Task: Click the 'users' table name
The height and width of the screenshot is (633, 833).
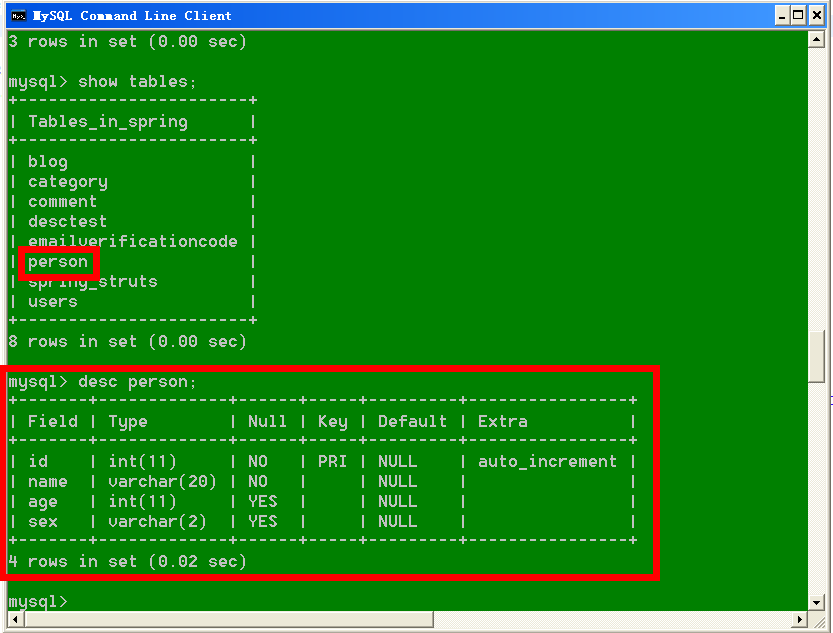Action: coord(53,302)
